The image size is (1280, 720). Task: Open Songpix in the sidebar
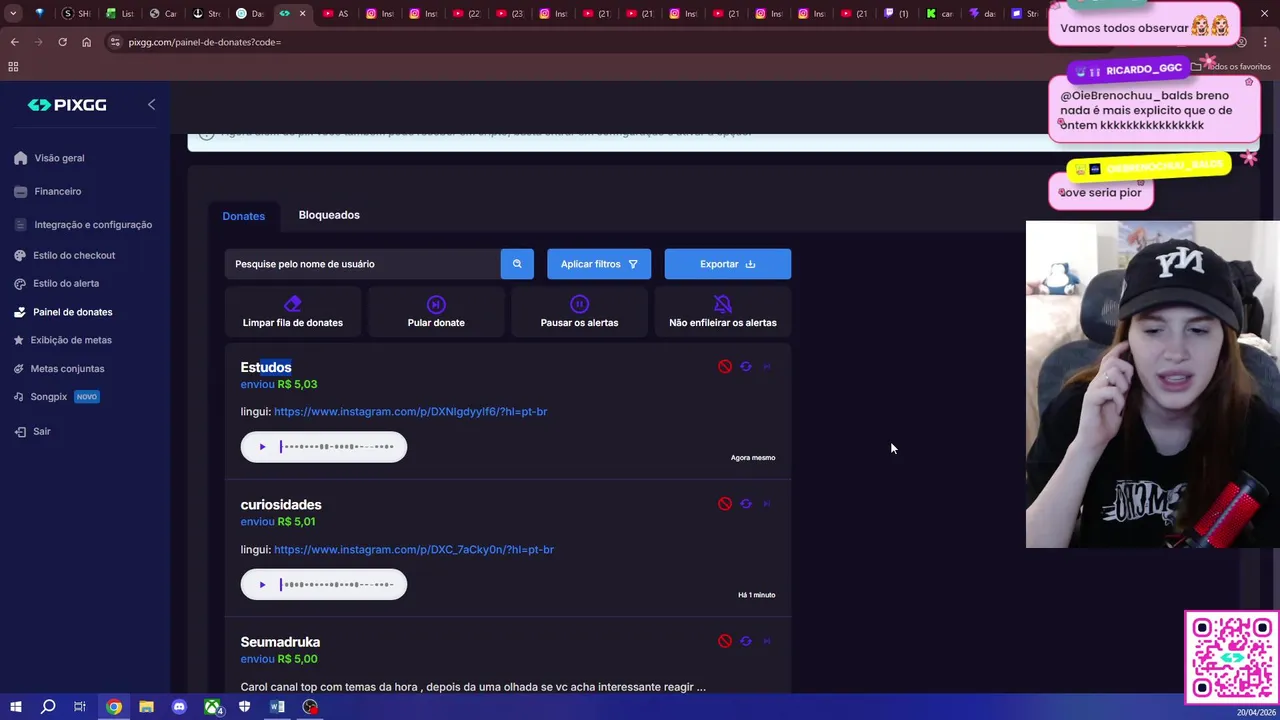coord(48,397)
